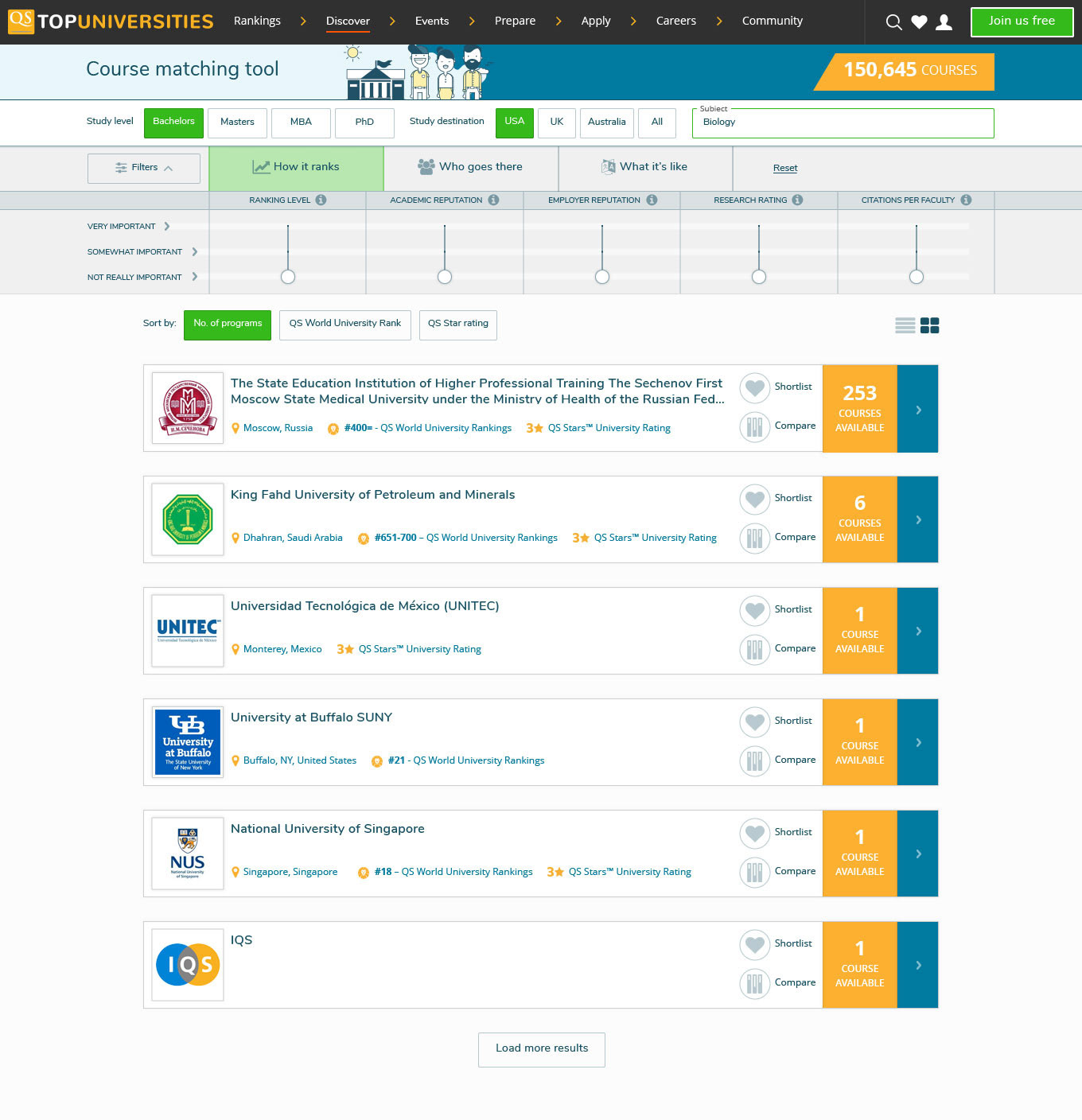Open Sechenov university details arrow
The image size is (1082, 1120).
(x=918, y=409)
